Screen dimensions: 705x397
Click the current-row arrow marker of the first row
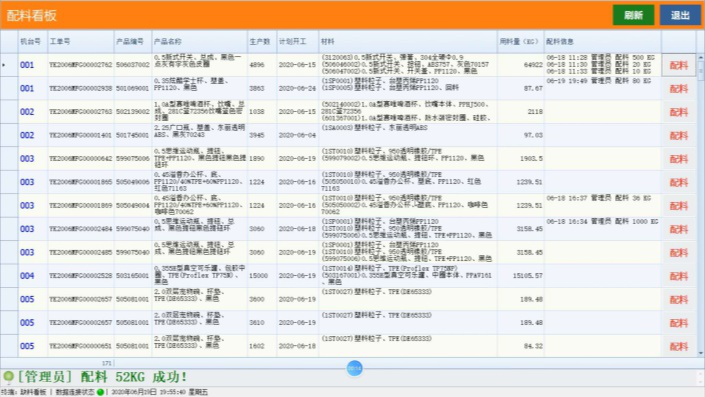click(x=4, y=65)
